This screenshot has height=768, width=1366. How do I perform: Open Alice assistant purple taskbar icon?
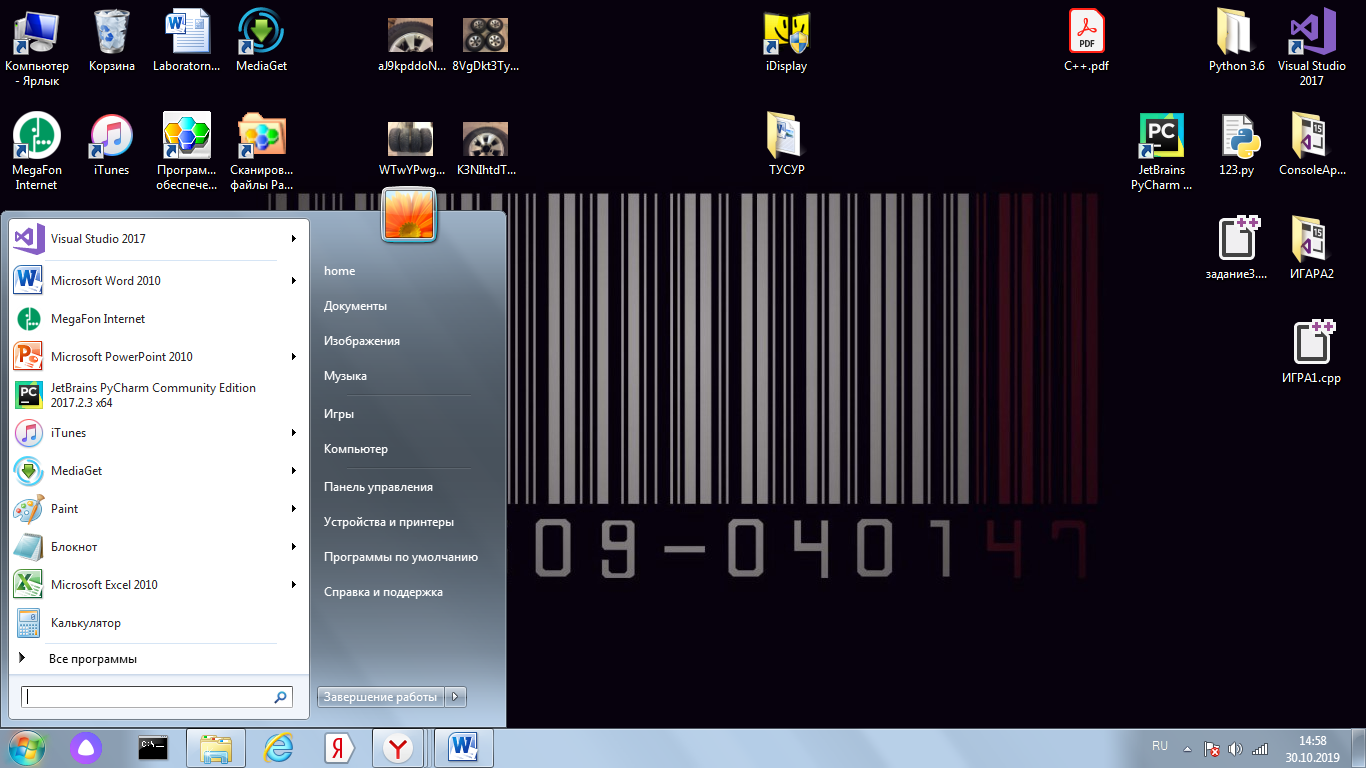[86, 748]
